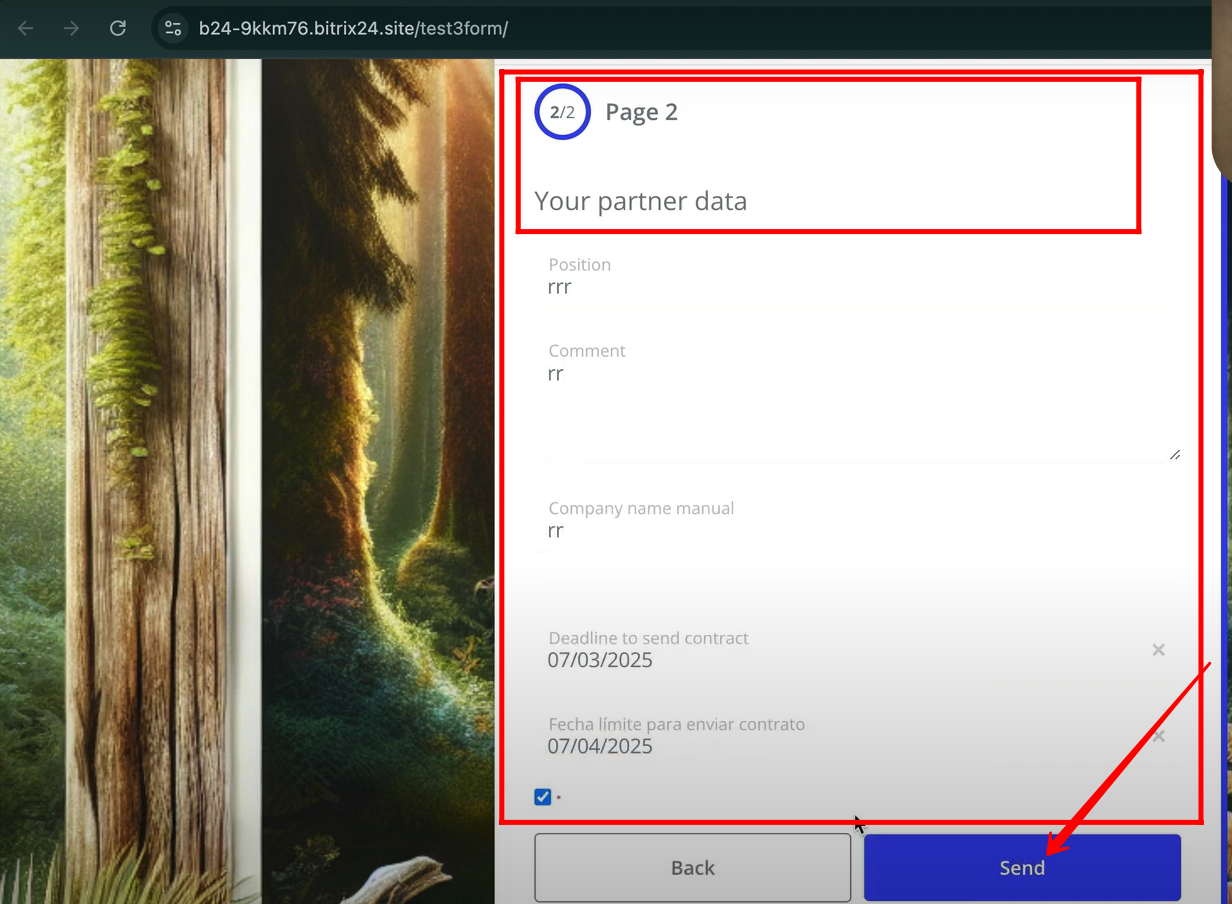Toggle the consent checkbox above the Back button
Image resolution: width=1232 pixels, height=904 pixels.
[543, 797]
